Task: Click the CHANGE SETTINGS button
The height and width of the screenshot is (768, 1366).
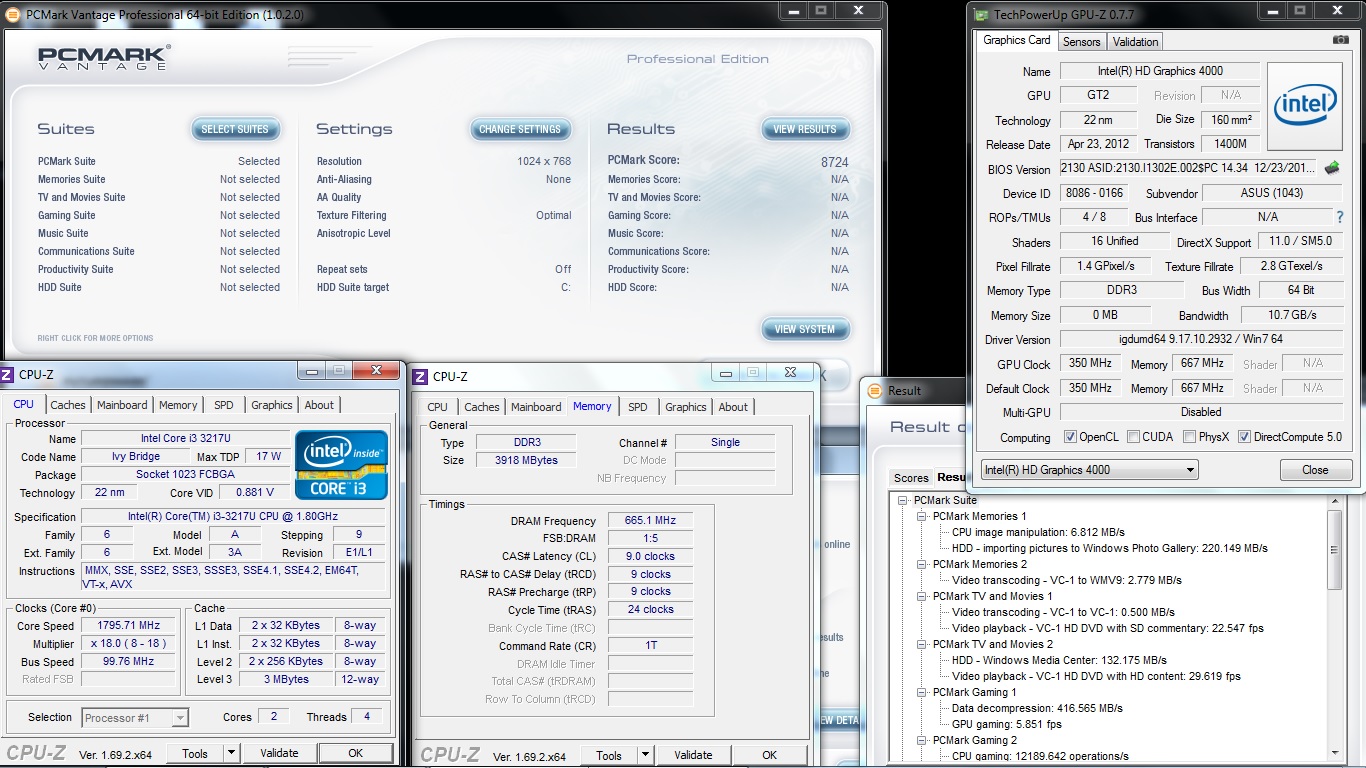Action: (520, 129)
